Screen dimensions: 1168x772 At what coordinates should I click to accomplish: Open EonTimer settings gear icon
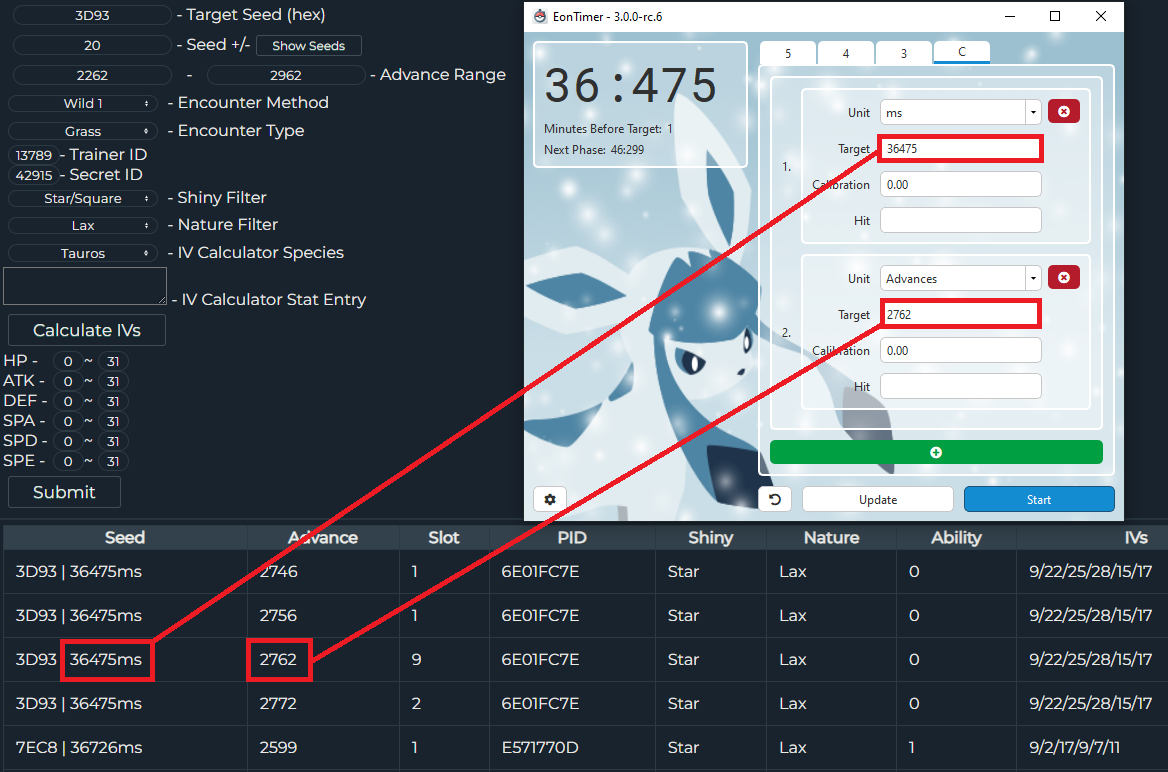tap(550, 499)
